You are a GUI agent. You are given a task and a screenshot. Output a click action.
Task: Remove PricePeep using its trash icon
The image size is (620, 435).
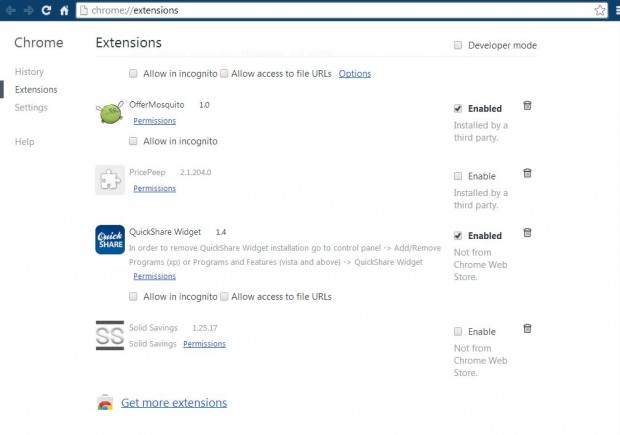click(527, 173)
